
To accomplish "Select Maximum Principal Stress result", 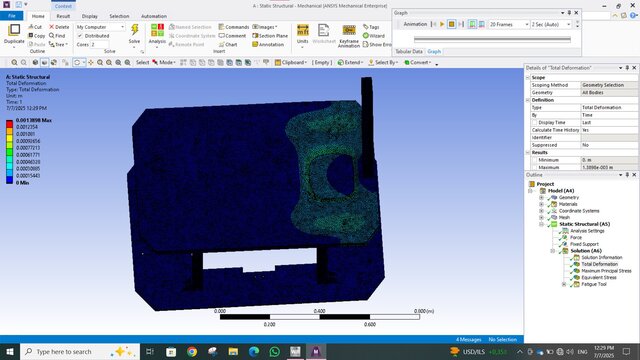I will [606, 271].
